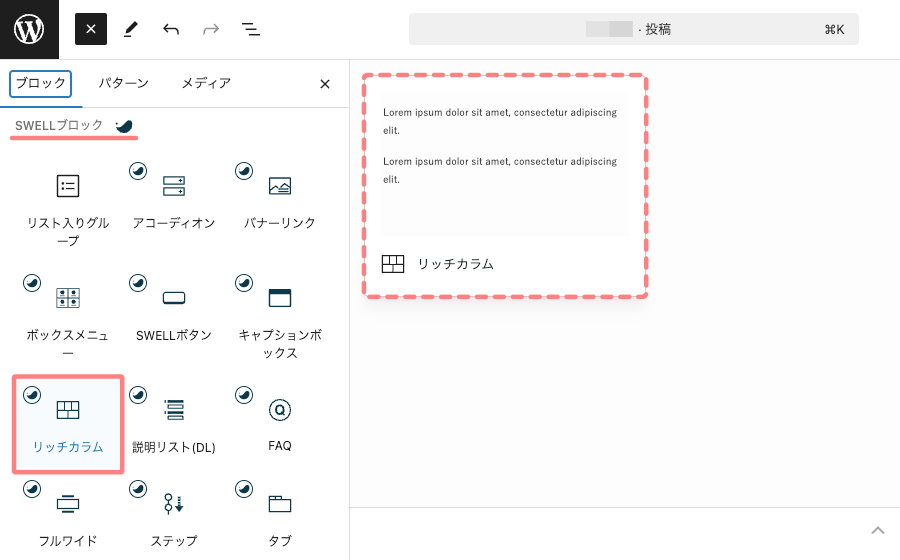Insert the タブ block
The height and width of the screenshot is (560, 900).
(x=280, y=516)
